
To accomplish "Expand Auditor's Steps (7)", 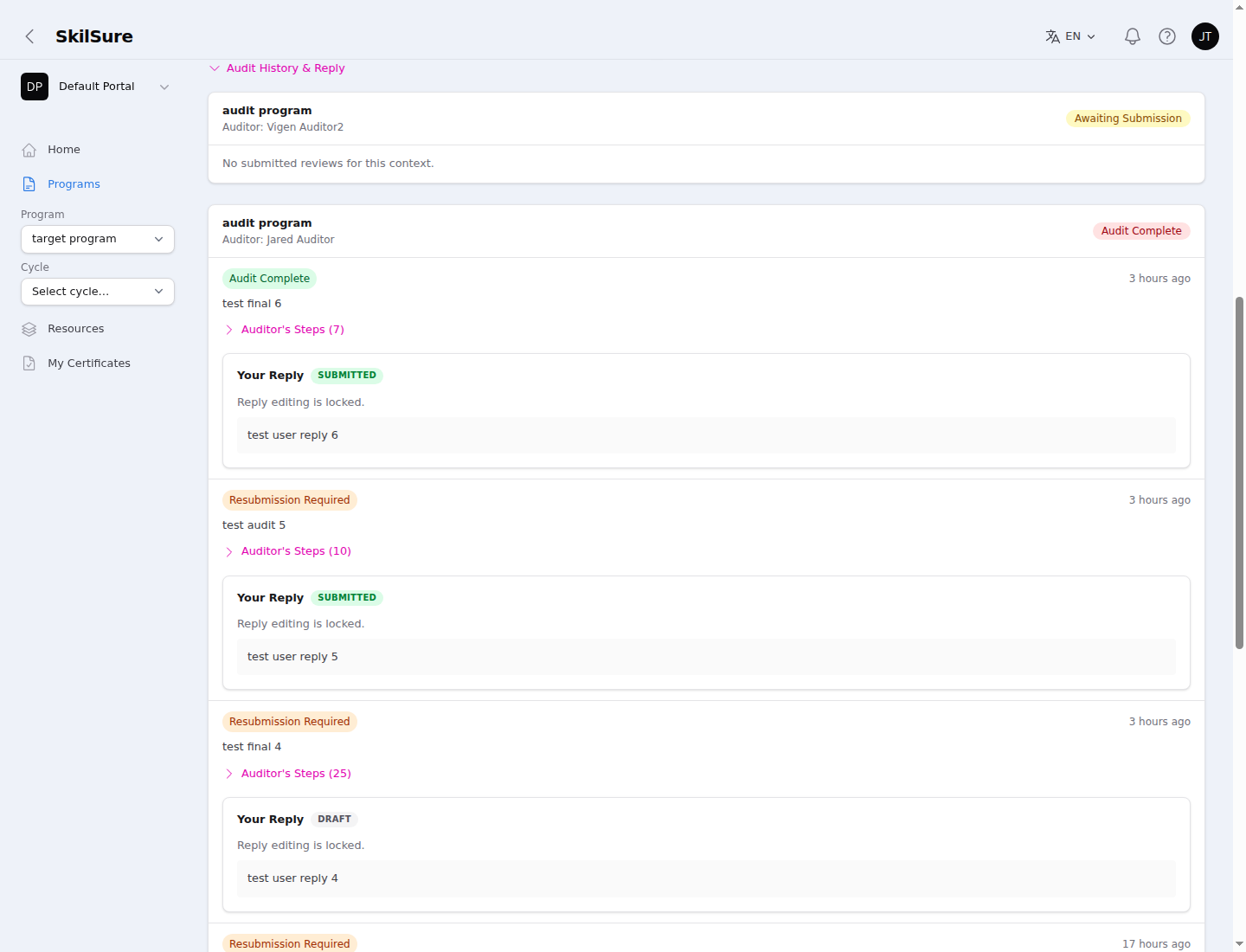I will coord(285,330).
